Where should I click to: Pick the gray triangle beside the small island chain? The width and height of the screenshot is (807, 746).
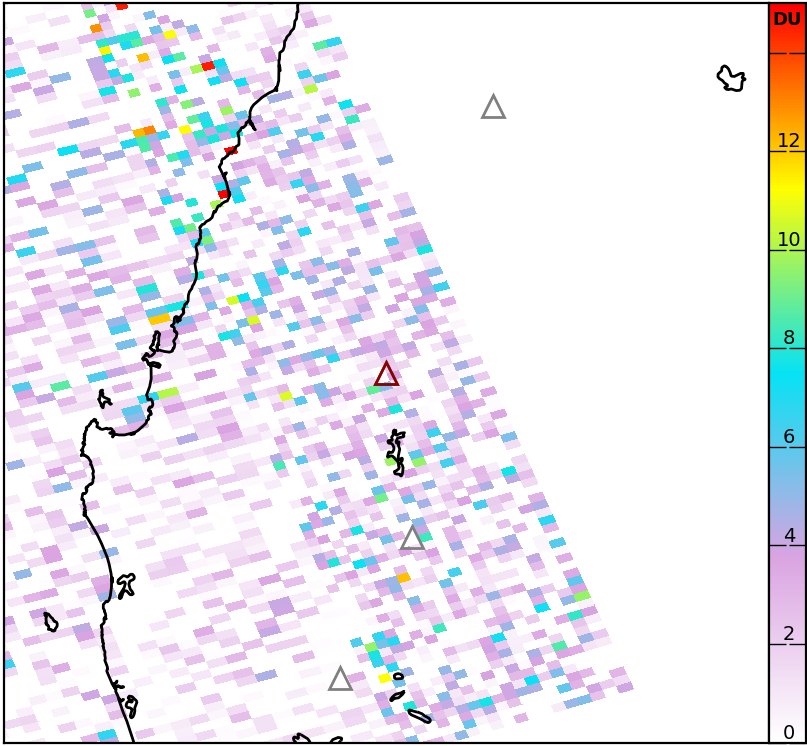pos(340,679)
